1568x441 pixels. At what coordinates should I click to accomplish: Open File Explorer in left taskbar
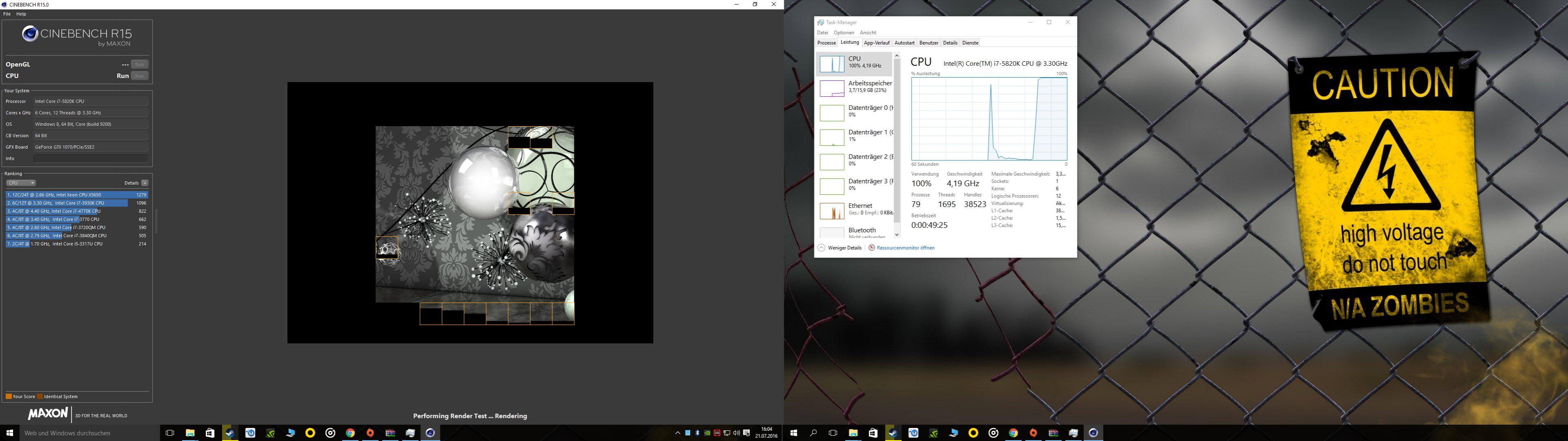tap(190, 433)
